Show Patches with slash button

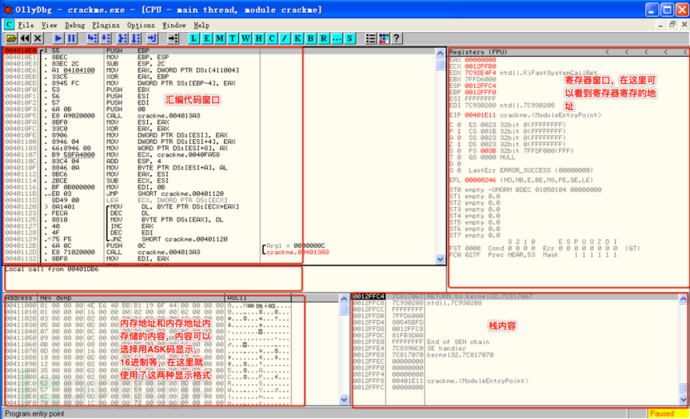285,38
